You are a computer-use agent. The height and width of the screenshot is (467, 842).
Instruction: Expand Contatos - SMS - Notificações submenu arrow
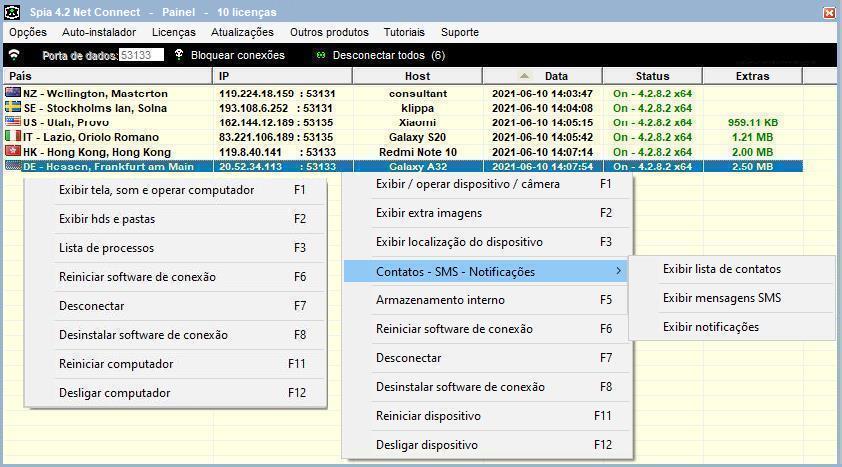[619, 271]
